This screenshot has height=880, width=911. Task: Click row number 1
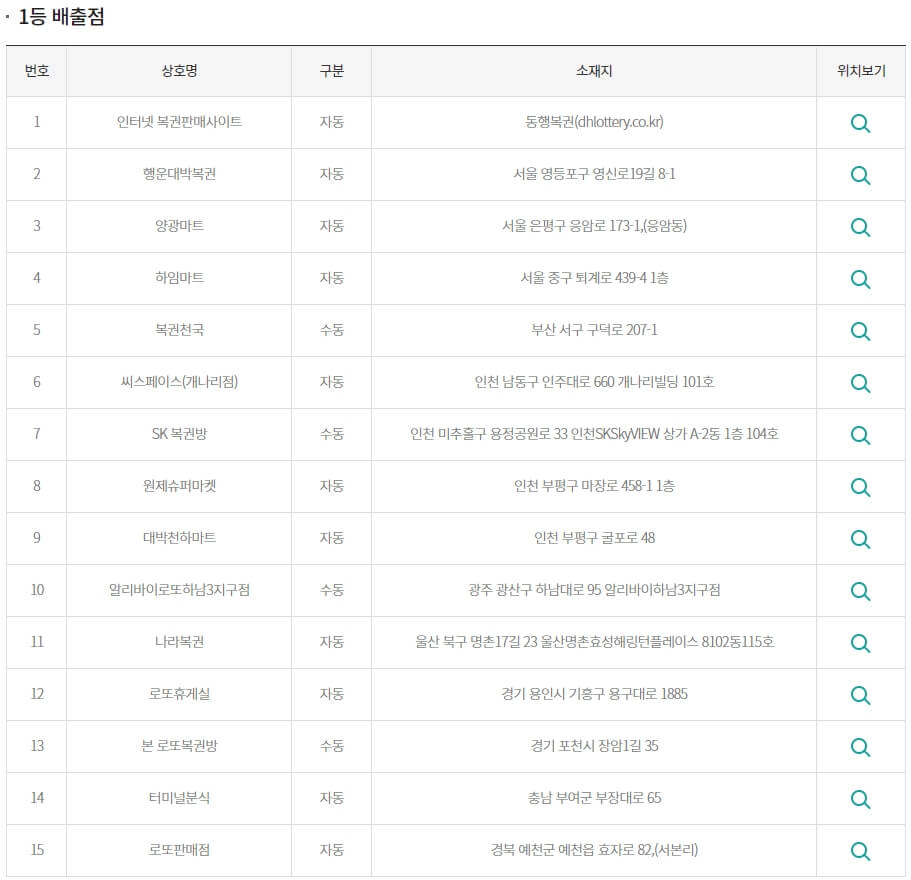pyautogui.click(x=37, y=121)
